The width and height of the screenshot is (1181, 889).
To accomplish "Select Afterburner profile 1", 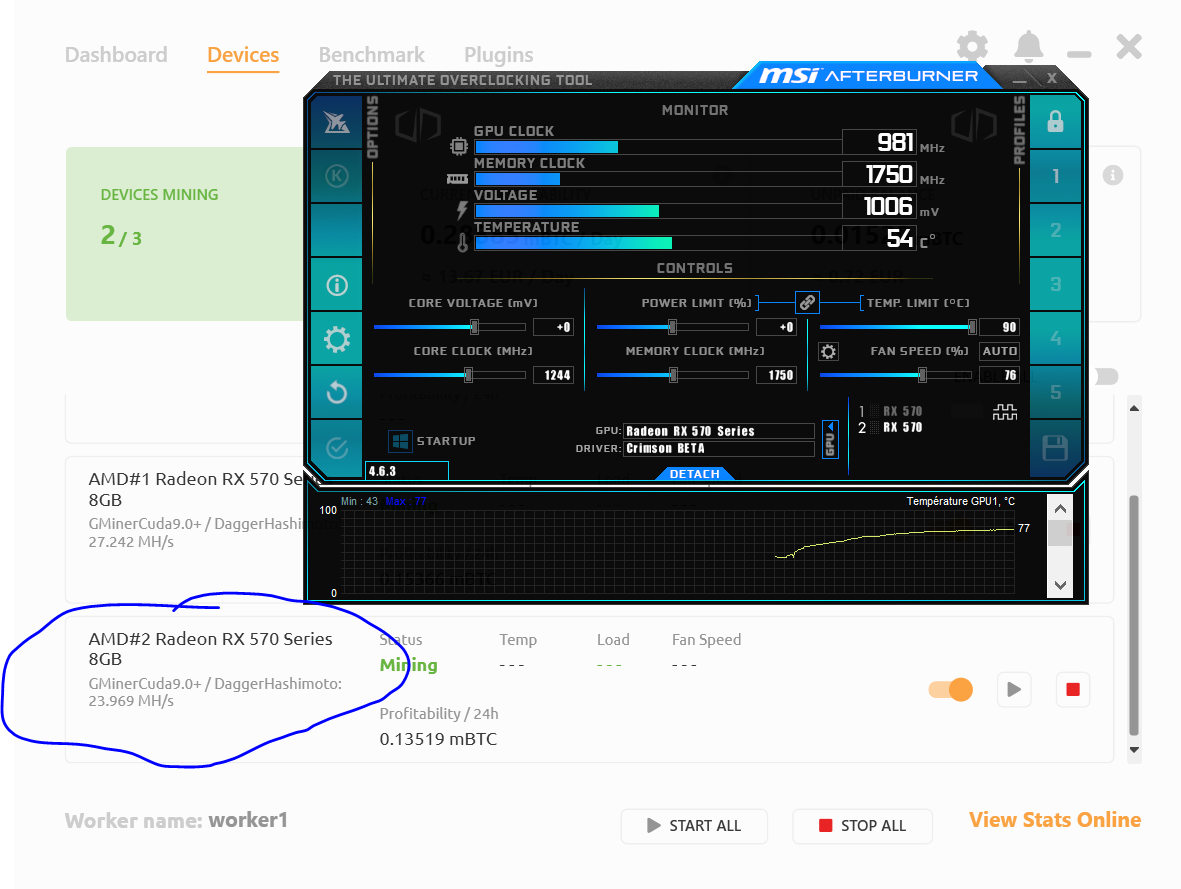I will pyautogui.click(x=1055, y=176).
